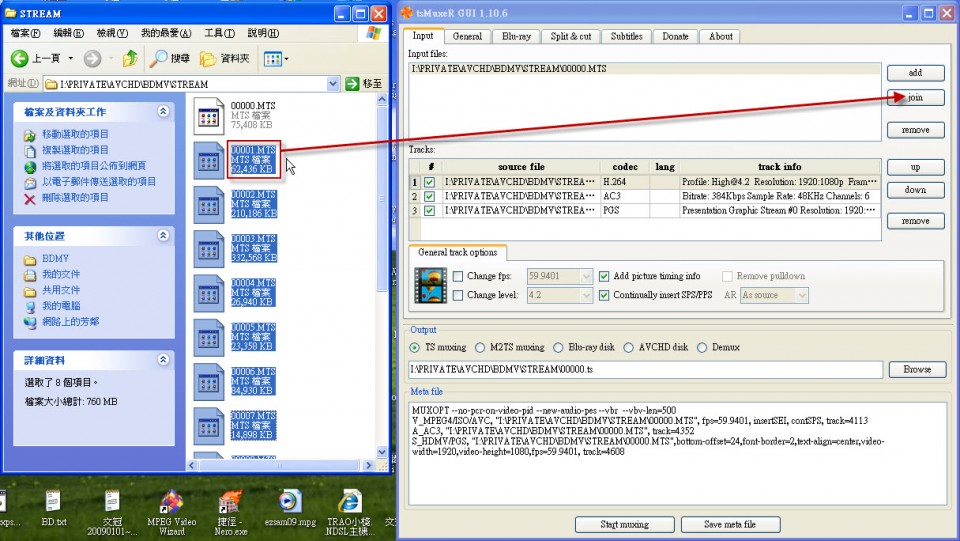Click the 00000.MTS file icon
The height and width of the screenshot is (541, 960).
point(210,117)
